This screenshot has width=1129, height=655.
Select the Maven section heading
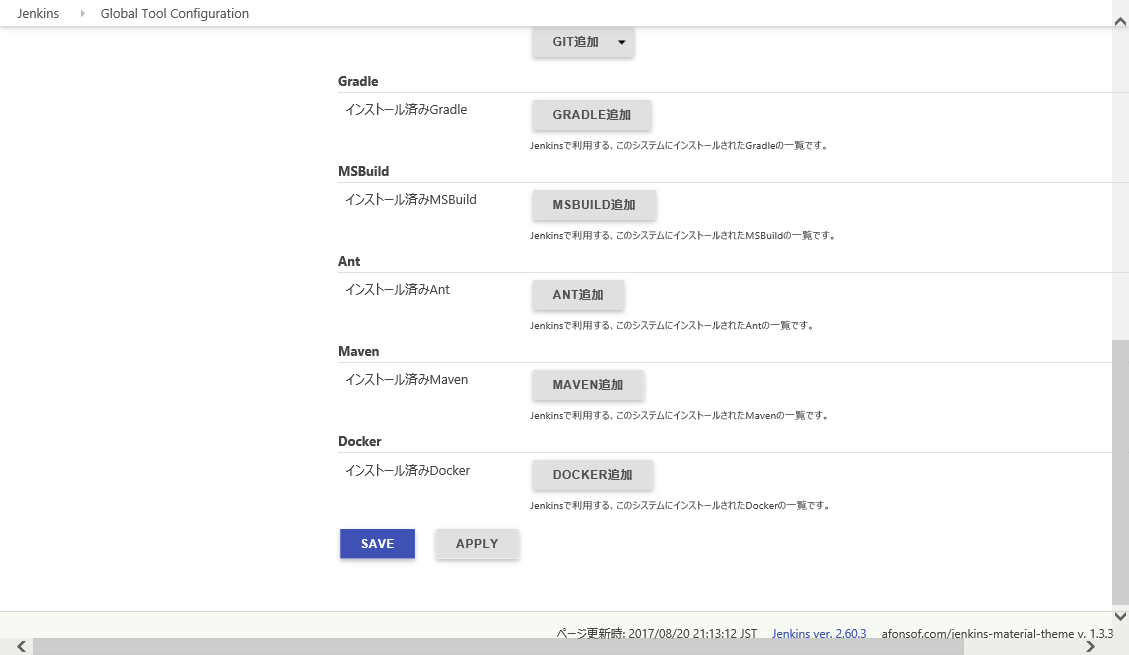coord(359,351)
